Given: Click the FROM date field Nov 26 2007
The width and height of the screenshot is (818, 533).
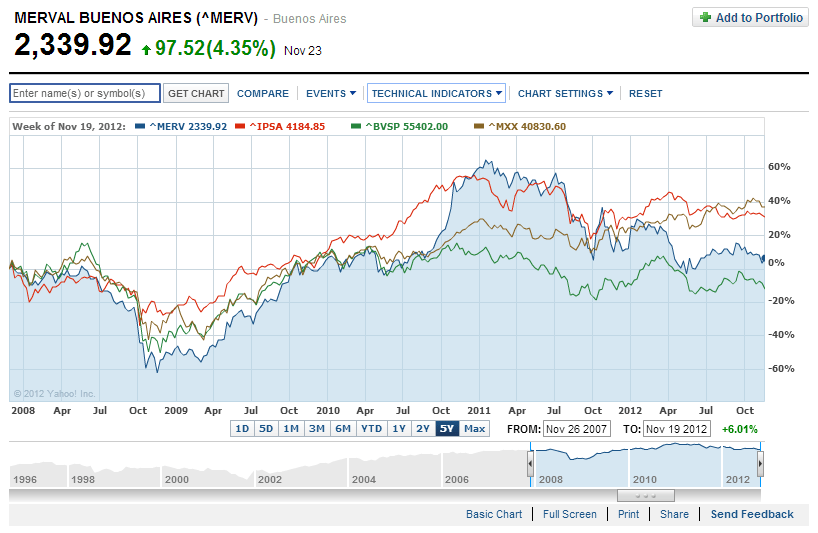Looking at the screenshot, I should pyautogui.click(x=576, y=429).
